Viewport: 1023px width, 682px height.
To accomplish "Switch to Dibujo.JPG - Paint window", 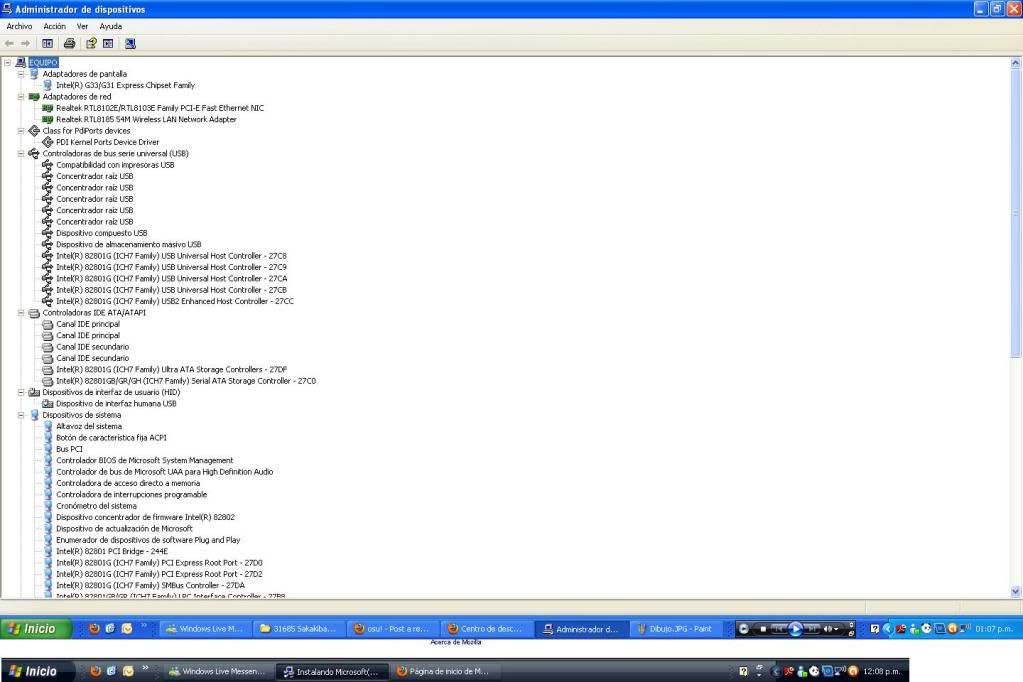I will point(676,628).
